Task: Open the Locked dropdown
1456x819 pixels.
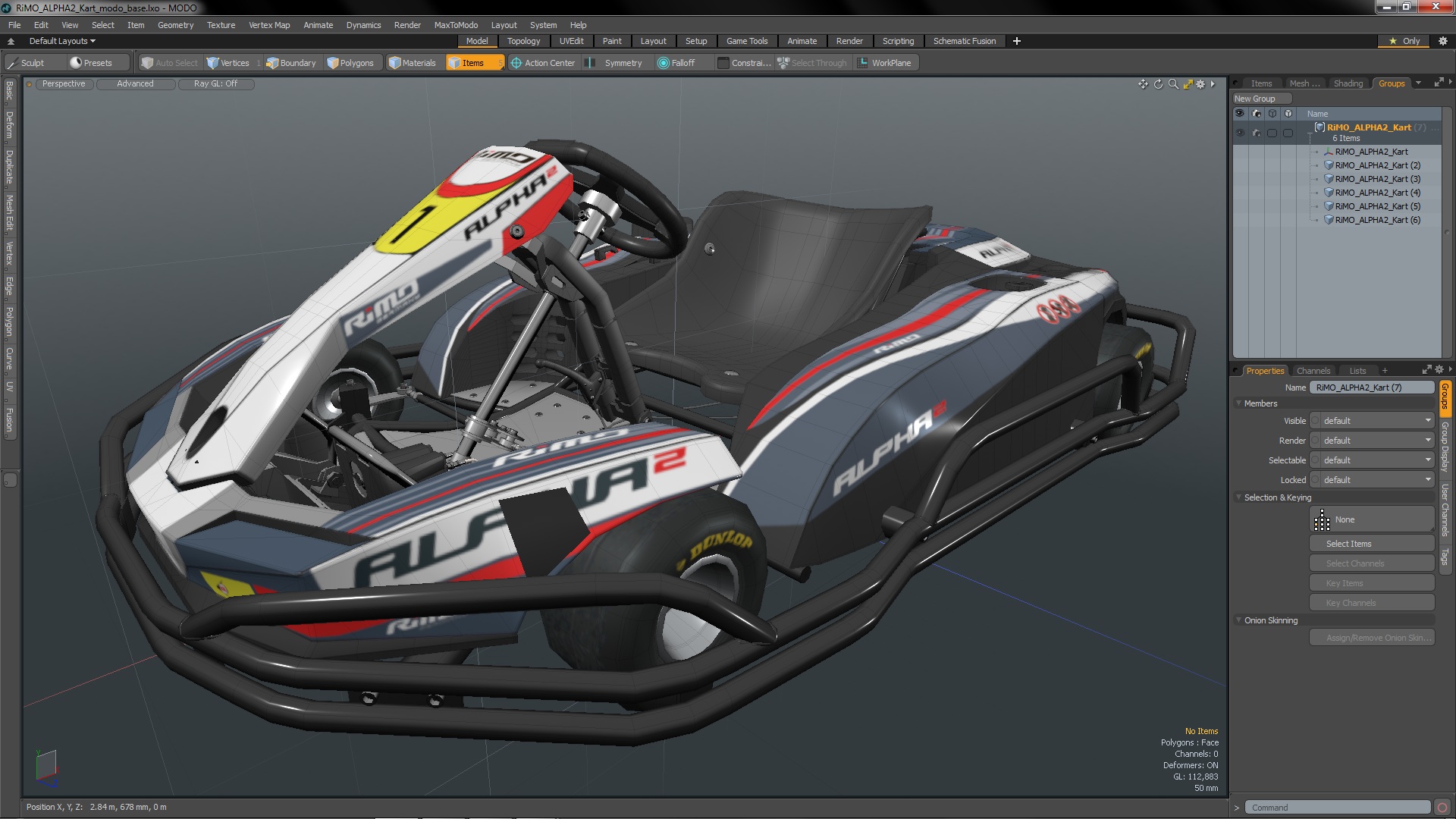Action: (1376, 480)
